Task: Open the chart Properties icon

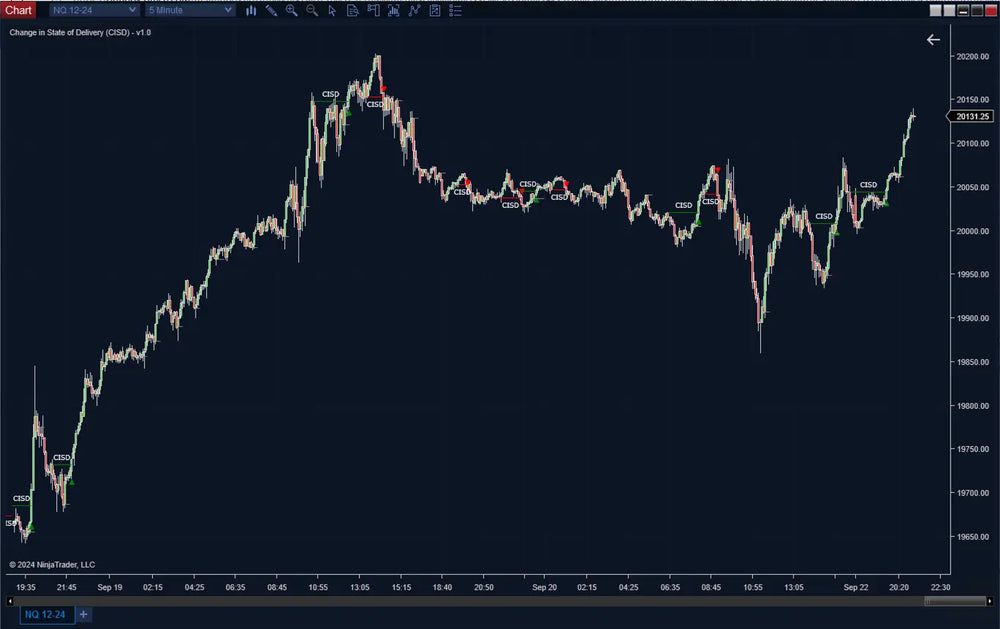Action: (435, 10)
